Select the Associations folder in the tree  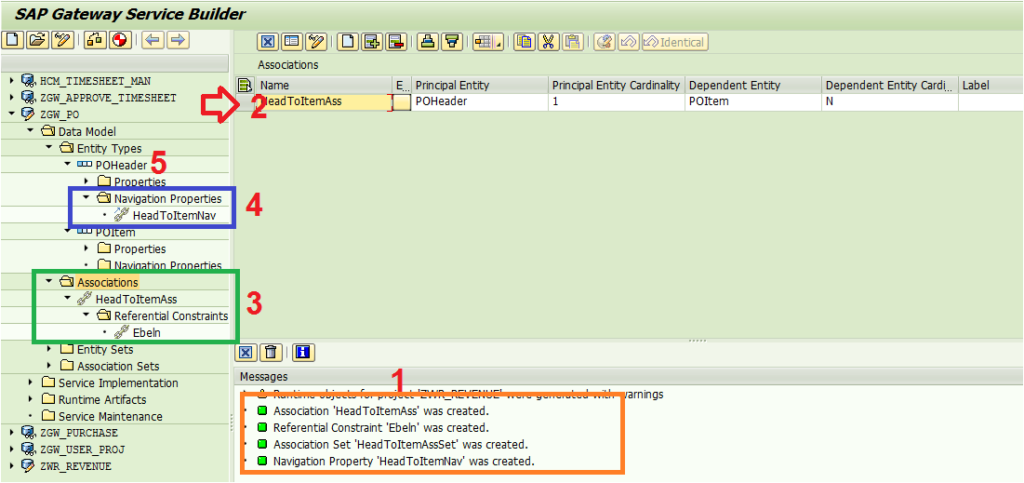[108, 283]
